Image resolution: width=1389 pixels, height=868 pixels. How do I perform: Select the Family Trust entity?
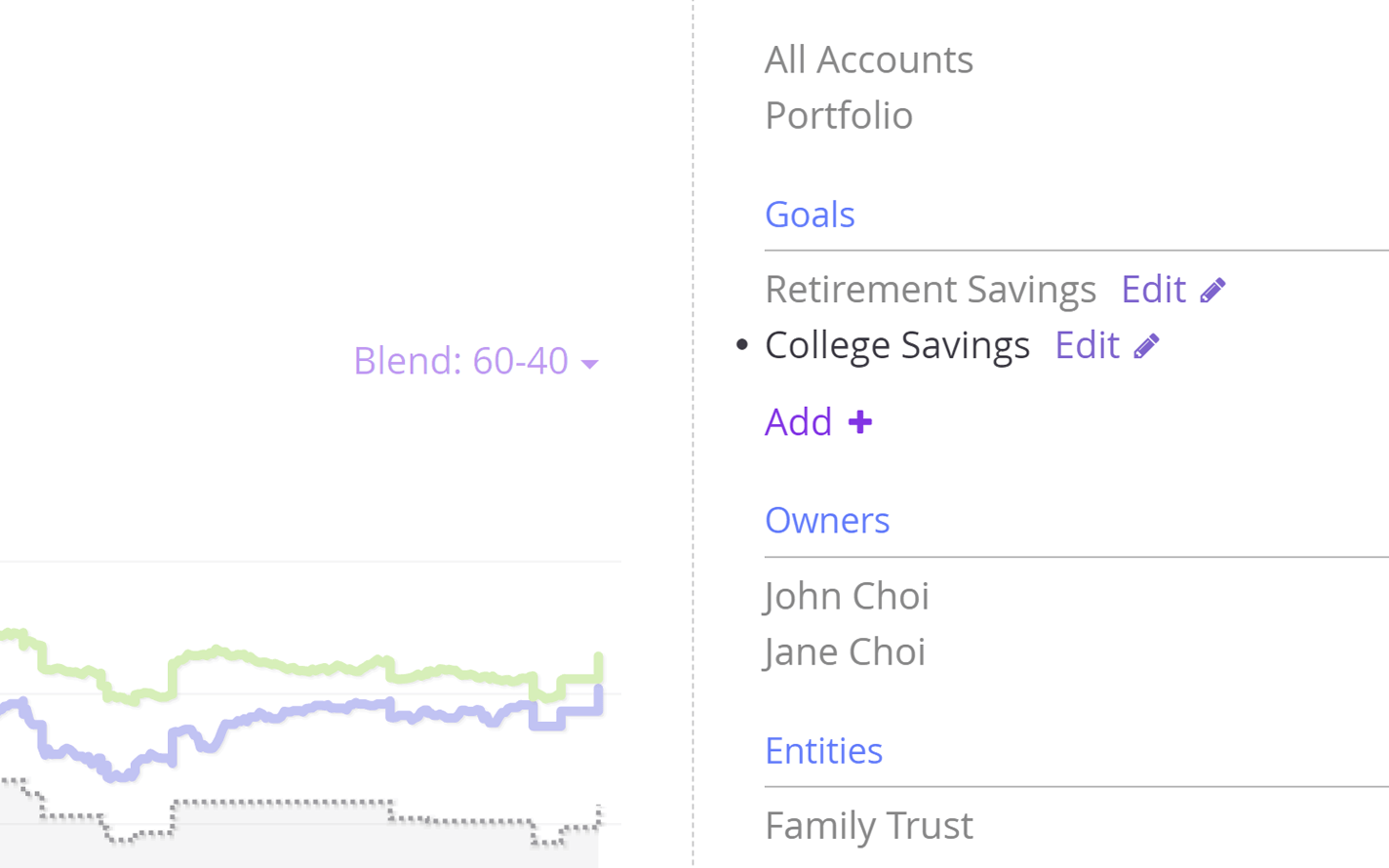click(x=868, y=826)
